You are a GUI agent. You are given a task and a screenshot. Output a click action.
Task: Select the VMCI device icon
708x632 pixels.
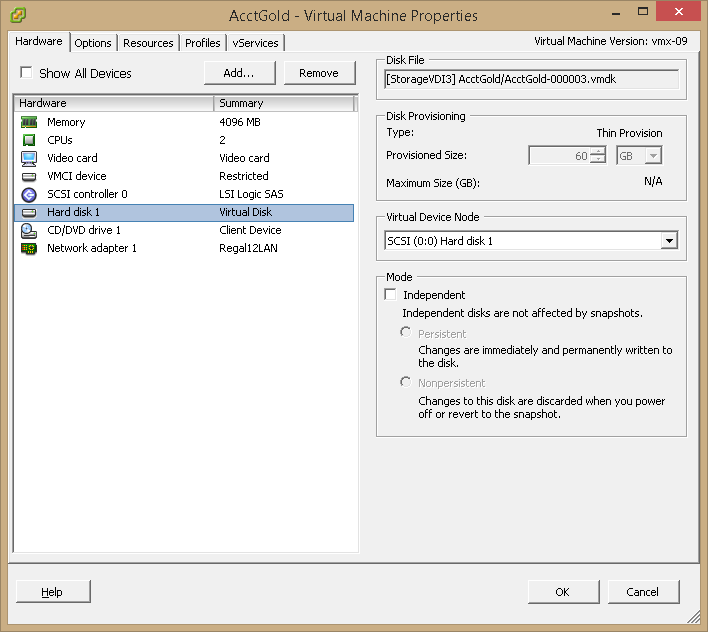(x=29, y=176)
